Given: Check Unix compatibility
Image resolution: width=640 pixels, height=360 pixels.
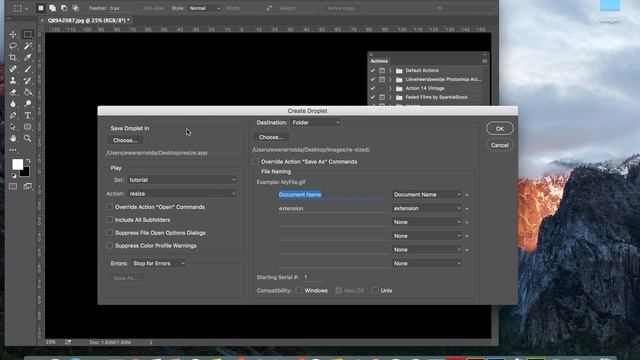Looking at the screenshot, I should [375, 290].
